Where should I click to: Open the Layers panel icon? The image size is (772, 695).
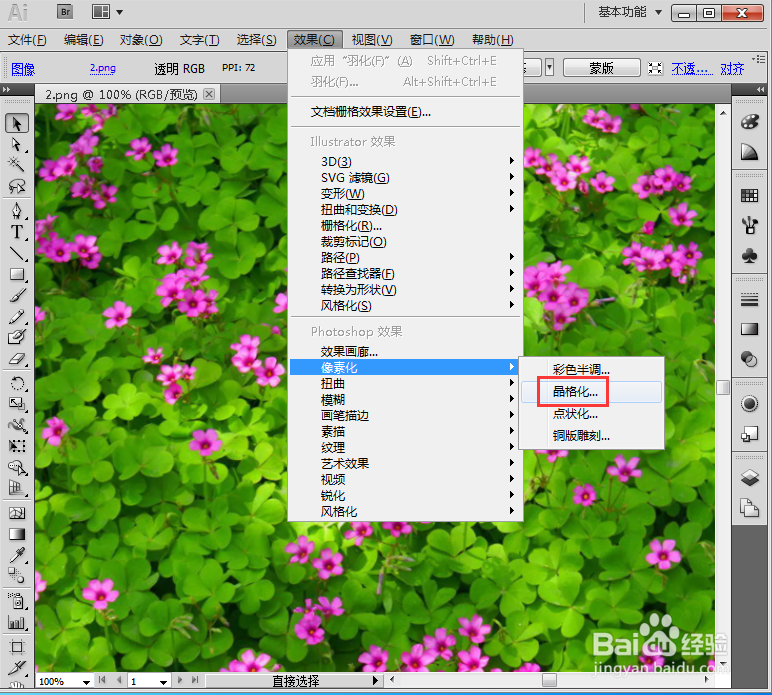click(749, 477)
